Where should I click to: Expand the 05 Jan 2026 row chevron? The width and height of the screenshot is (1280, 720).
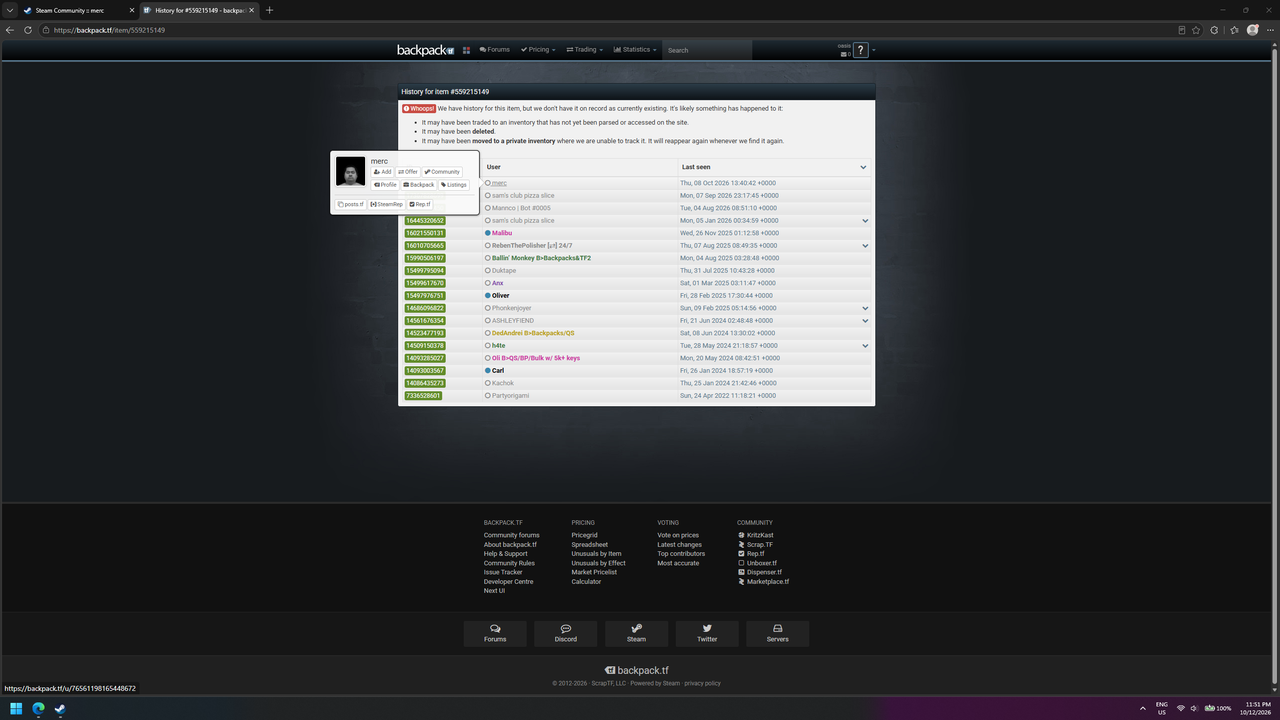(x=866, y=221)
